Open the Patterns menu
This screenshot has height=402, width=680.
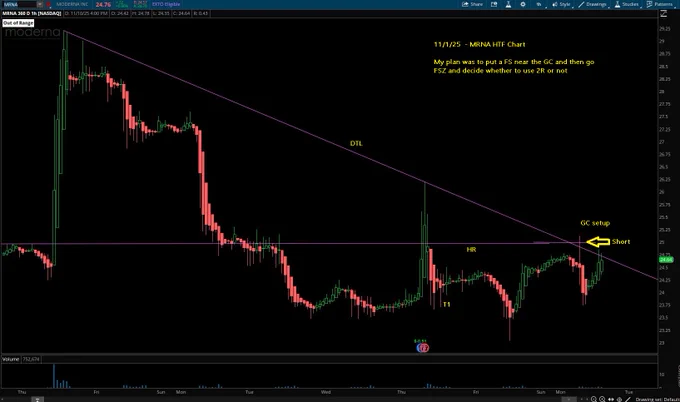coord(660,4)
